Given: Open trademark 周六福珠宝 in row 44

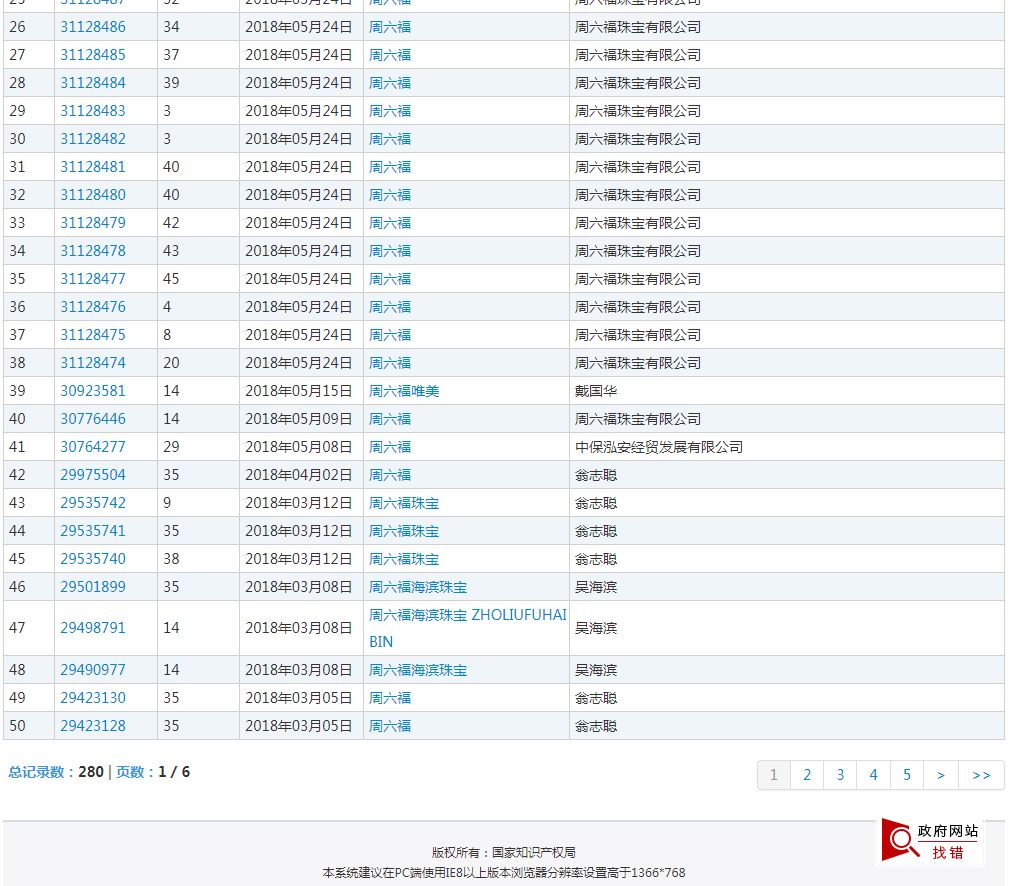Looking at the screenshot, I should pyautogui.click(x=404, y=531).
